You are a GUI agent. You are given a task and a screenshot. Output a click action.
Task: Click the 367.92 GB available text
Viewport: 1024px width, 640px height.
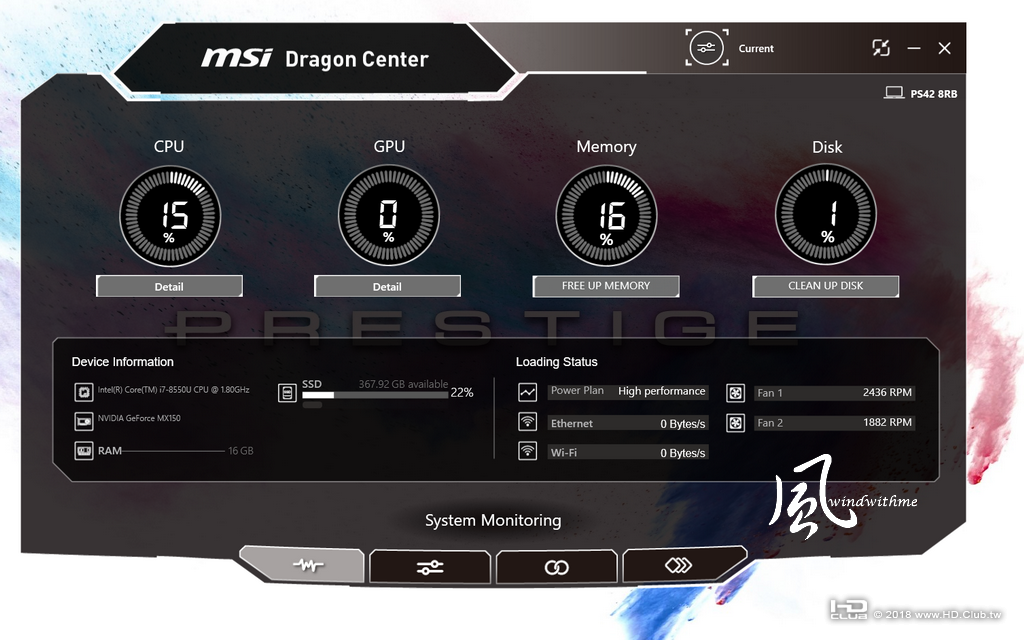click(x=403, y=384)
